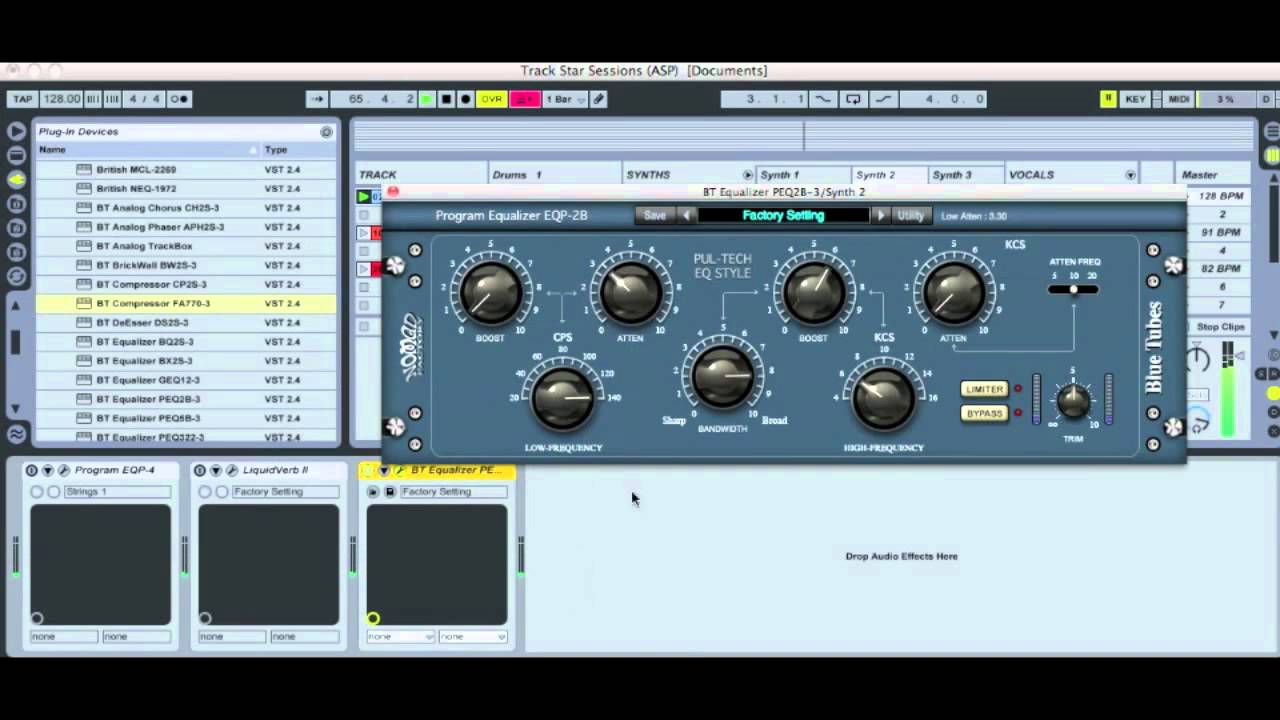Click the browser search icon beside Plug-In Devices
This screenshot has height=720, width=1280.
coord(326,131)
